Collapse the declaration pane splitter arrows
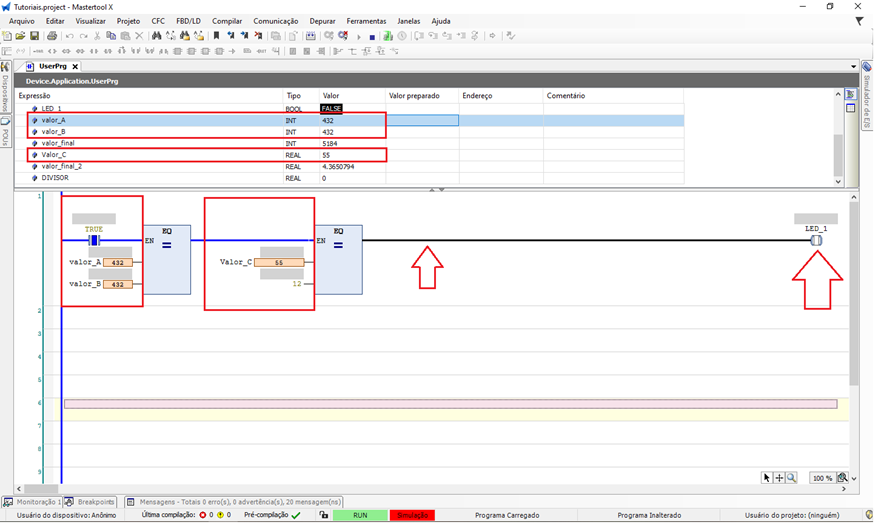This screenshot has width=884, height=531. 436,189
